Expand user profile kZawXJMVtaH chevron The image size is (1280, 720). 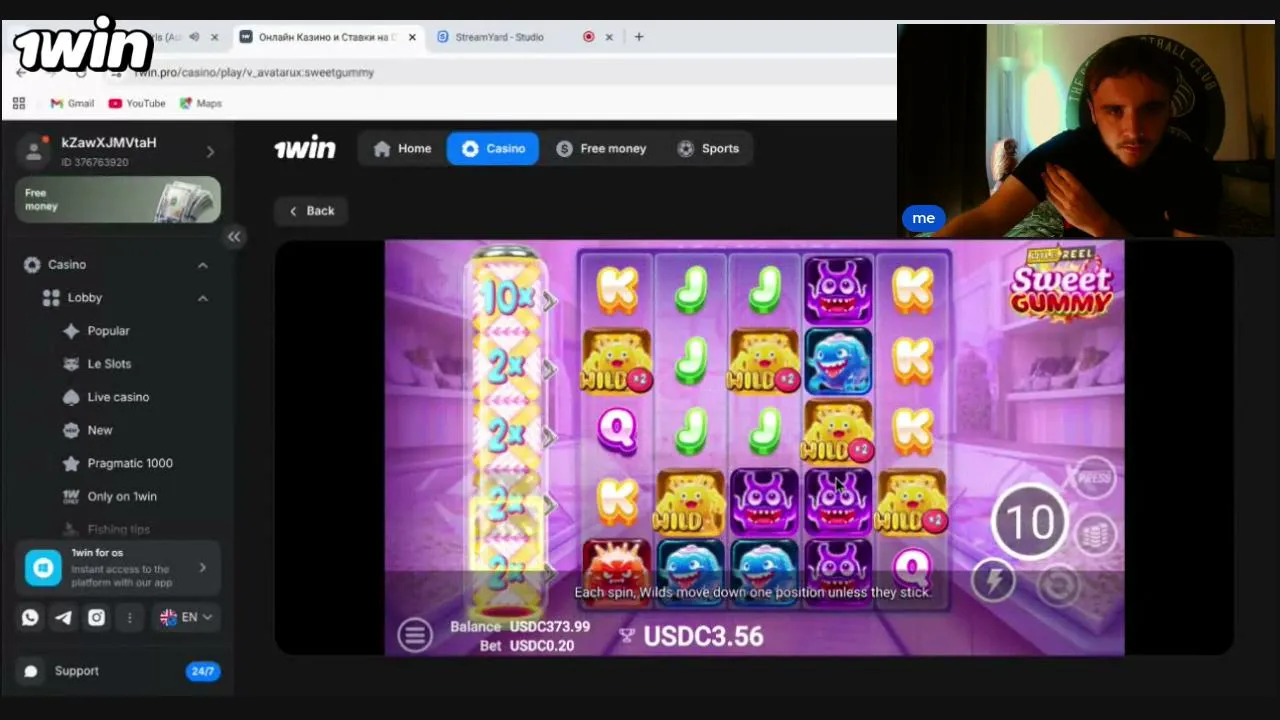pyautogui.click(x=210, y=152)
